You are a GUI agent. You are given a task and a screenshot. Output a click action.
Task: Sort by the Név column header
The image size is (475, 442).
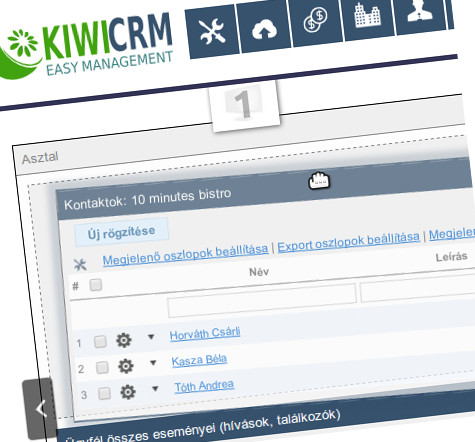[x=259, y=272]
